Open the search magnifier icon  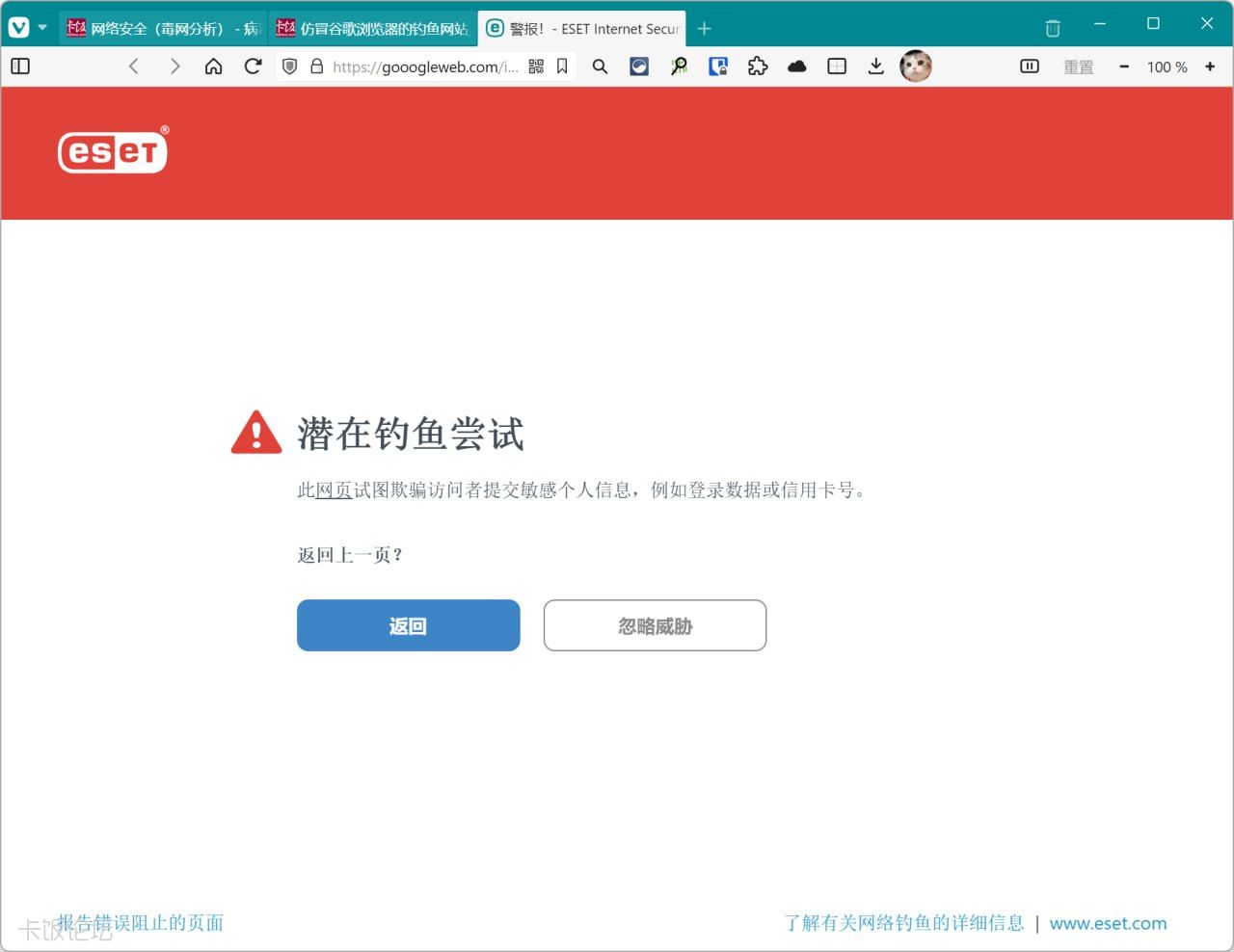coord(600,66)
